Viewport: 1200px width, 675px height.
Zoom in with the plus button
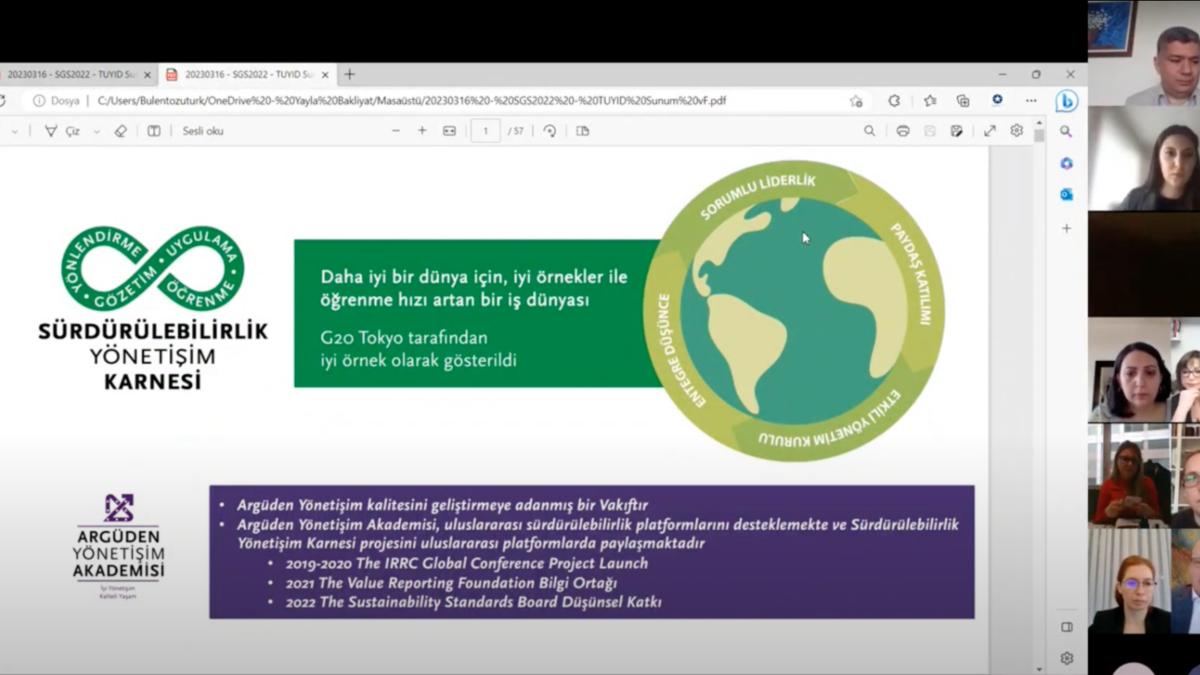pyautogui.click(x=422, y=131)
